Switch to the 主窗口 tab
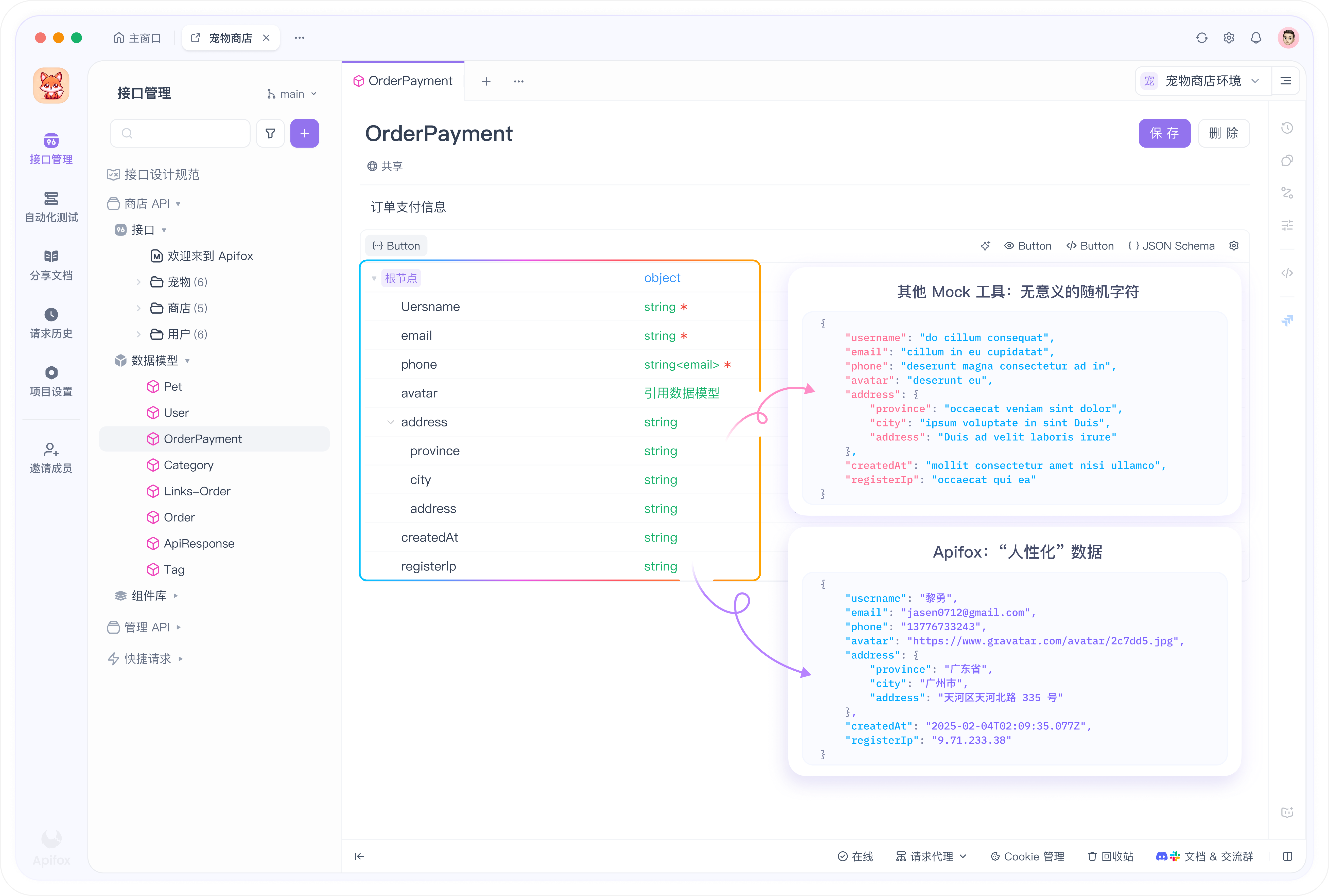This screenshot has height=896, width=1329. pyautogui.click(x=137, y=38)
